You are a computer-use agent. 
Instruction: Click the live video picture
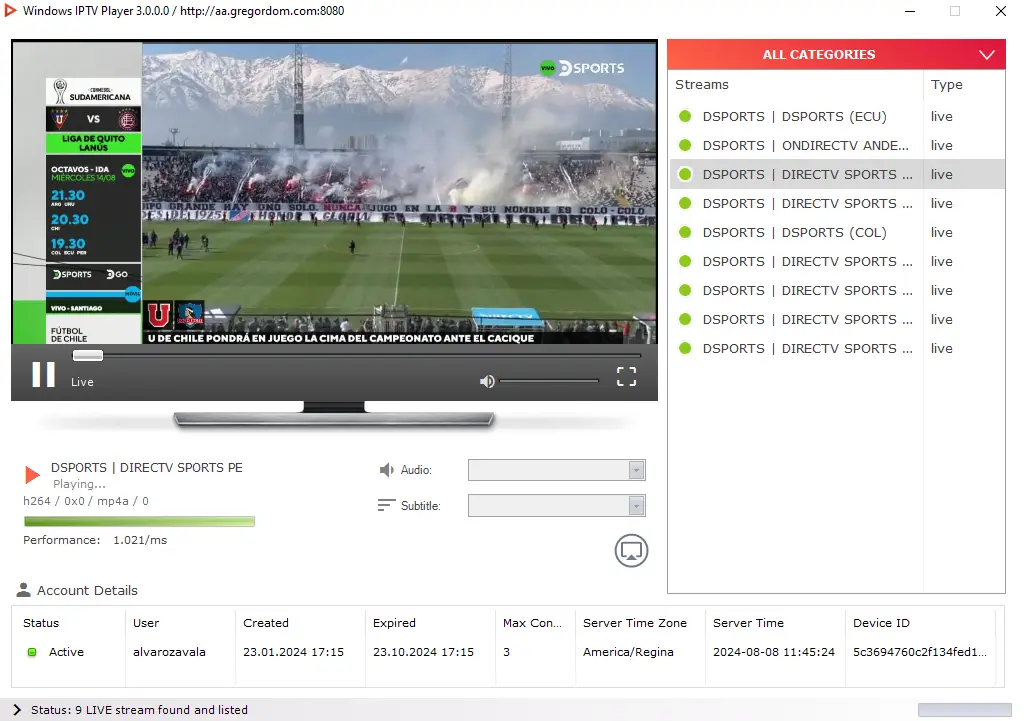(334, 193)
